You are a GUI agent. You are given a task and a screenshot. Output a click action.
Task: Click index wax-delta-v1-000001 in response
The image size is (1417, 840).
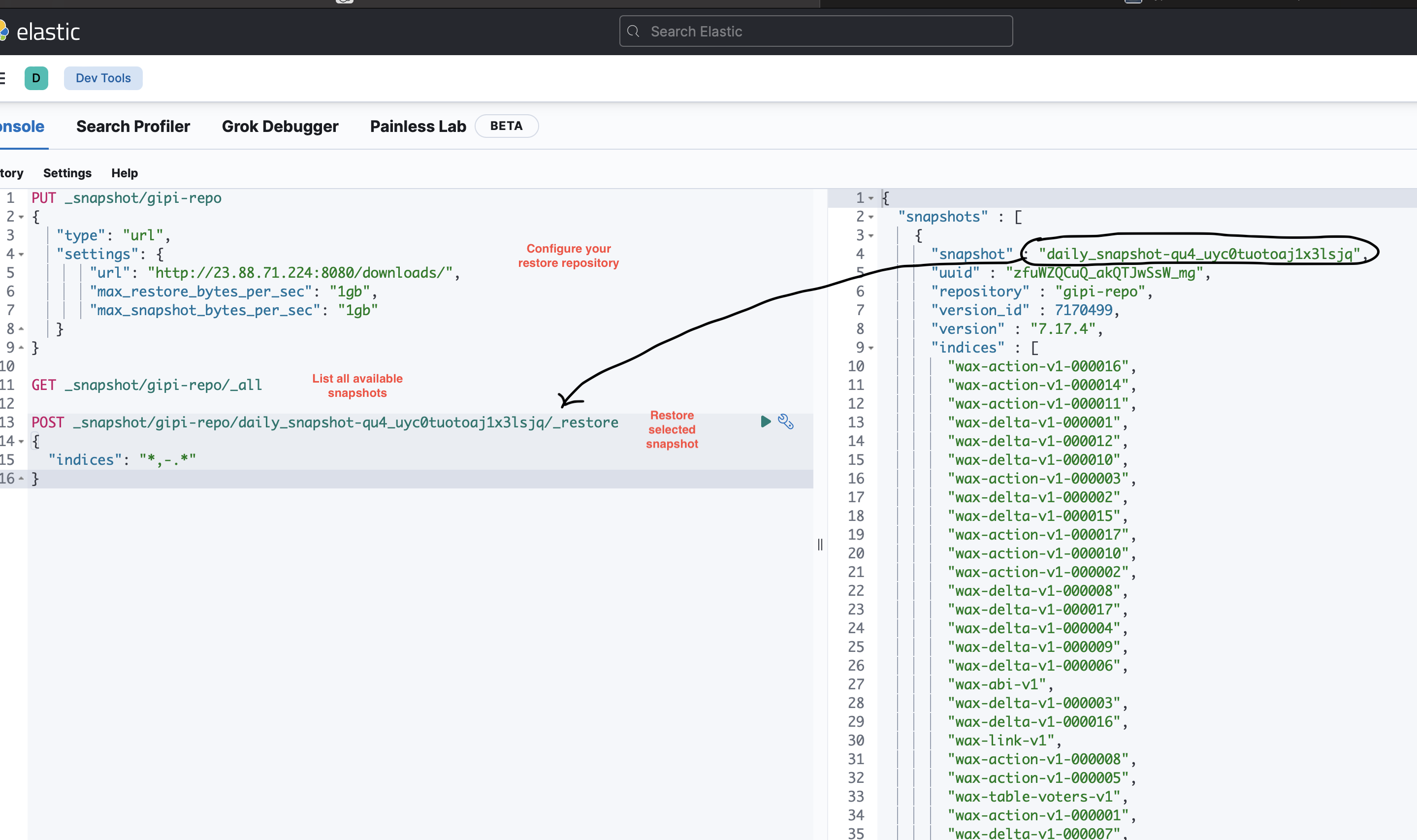click(1034, 422)
